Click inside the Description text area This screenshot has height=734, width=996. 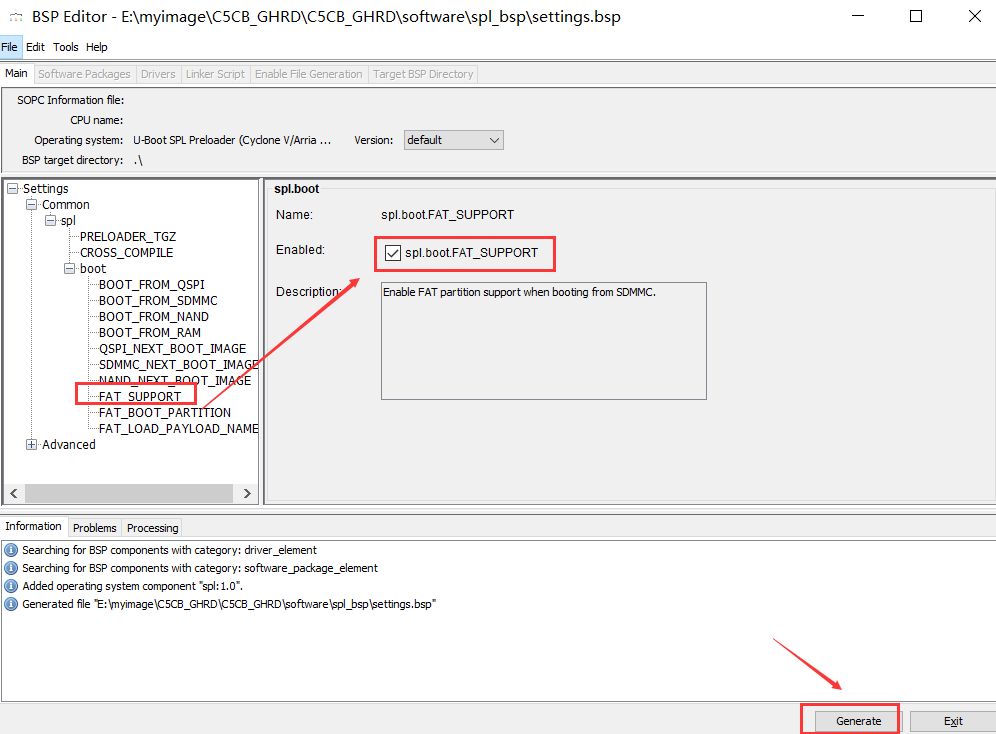pos(544,341)
